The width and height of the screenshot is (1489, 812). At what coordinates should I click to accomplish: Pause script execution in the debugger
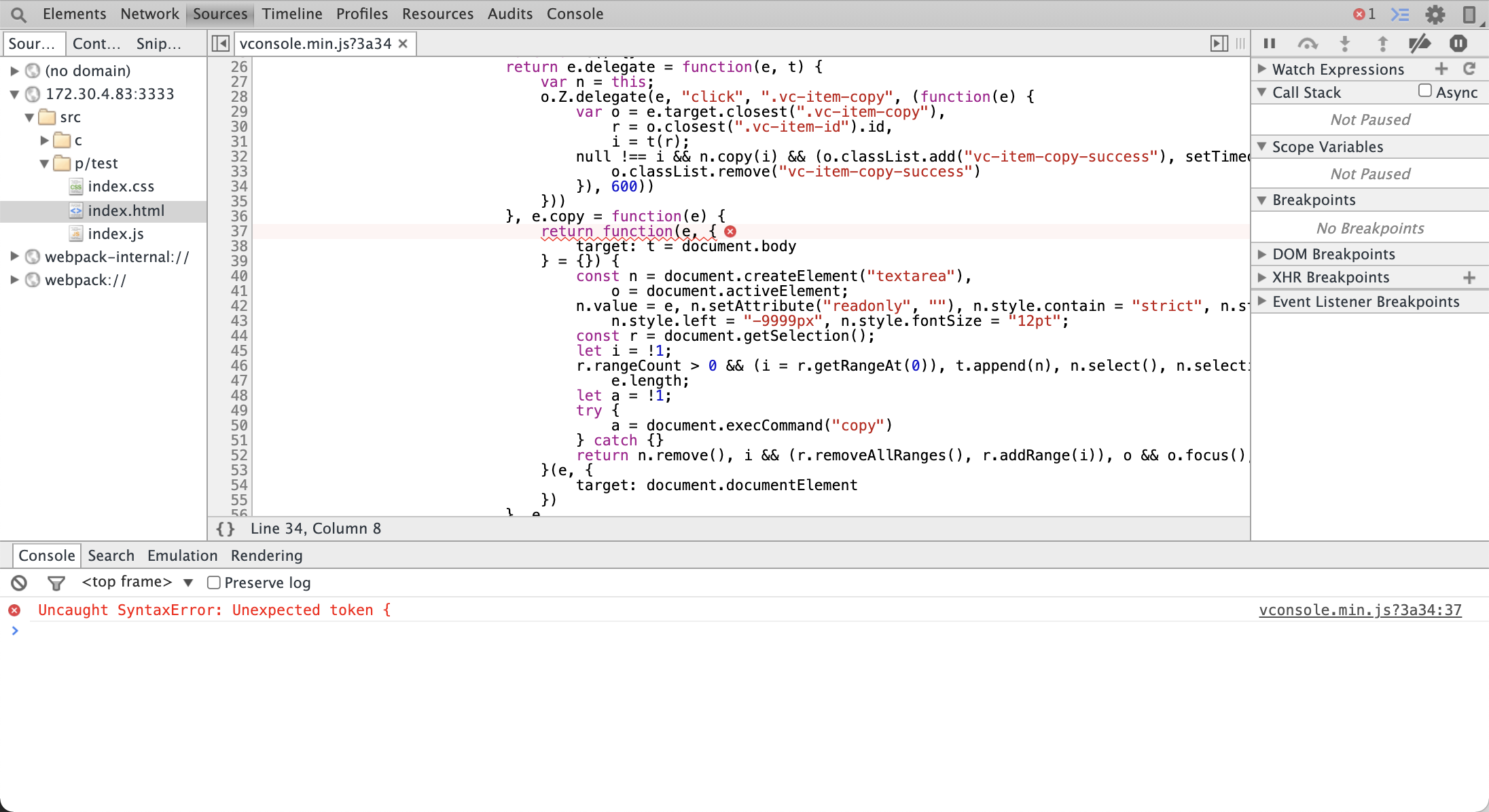pos(1270,43)
